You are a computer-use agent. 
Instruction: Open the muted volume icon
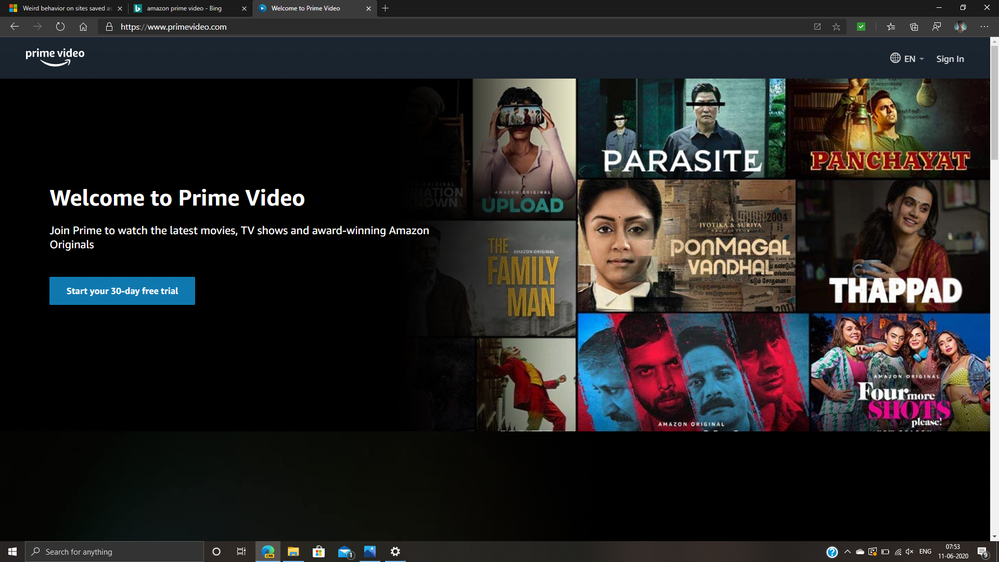point(910,552)
